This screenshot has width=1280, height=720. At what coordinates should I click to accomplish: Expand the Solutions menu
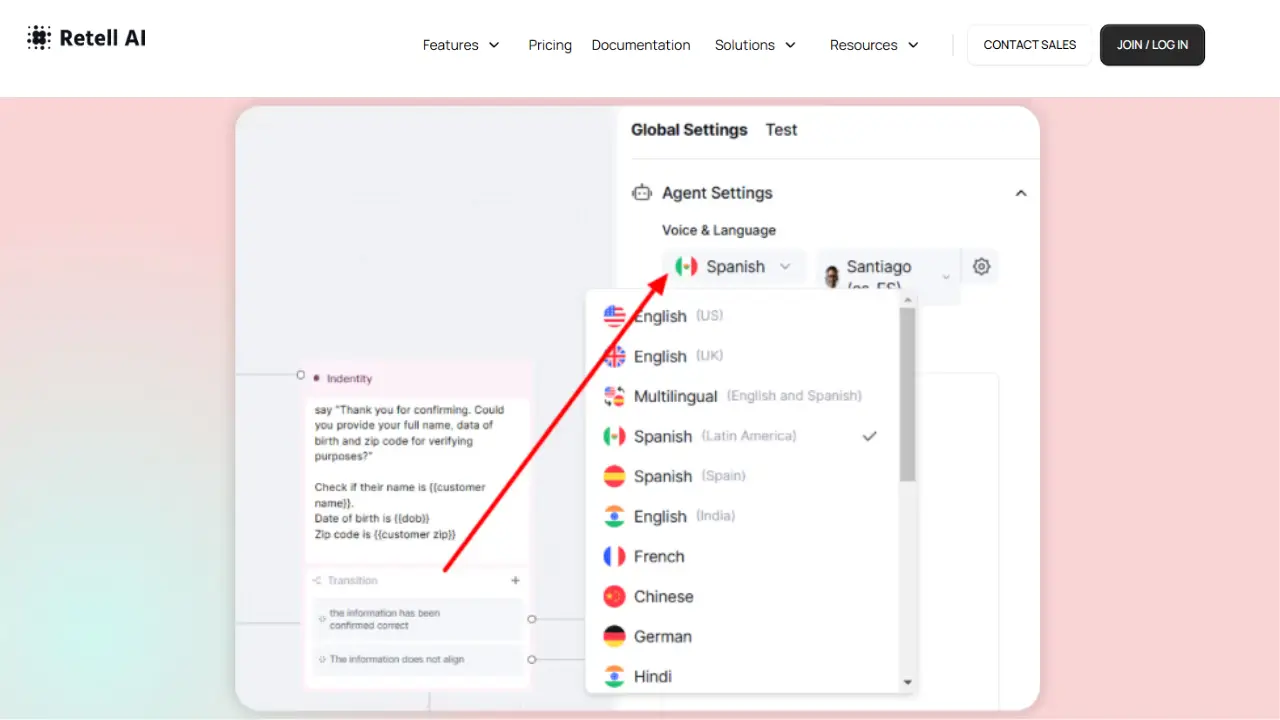coord(756,45)
